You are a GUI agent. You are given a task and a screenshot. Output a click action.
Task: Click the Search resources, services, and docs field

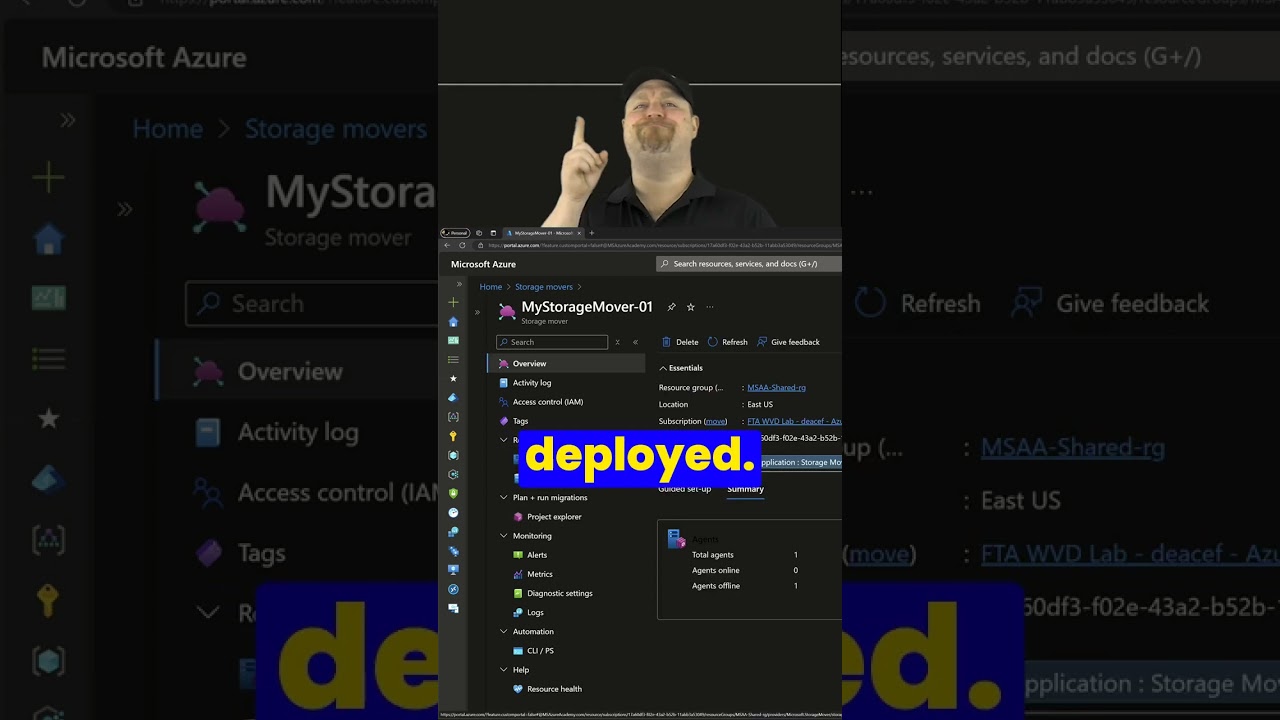[749, 264]
